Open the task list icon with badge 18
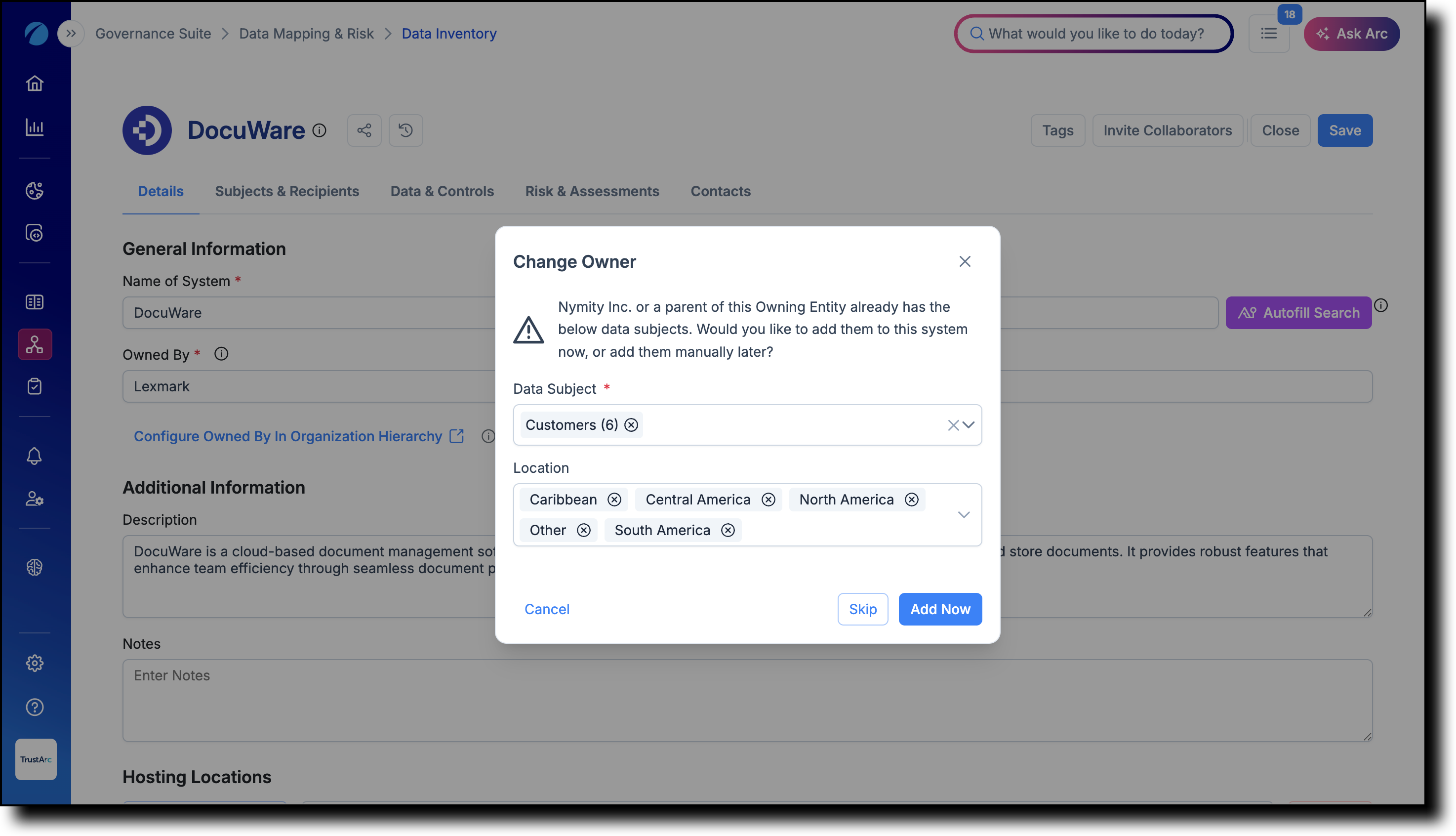This screenshot has width=1456, height=836. [1269, 34]
